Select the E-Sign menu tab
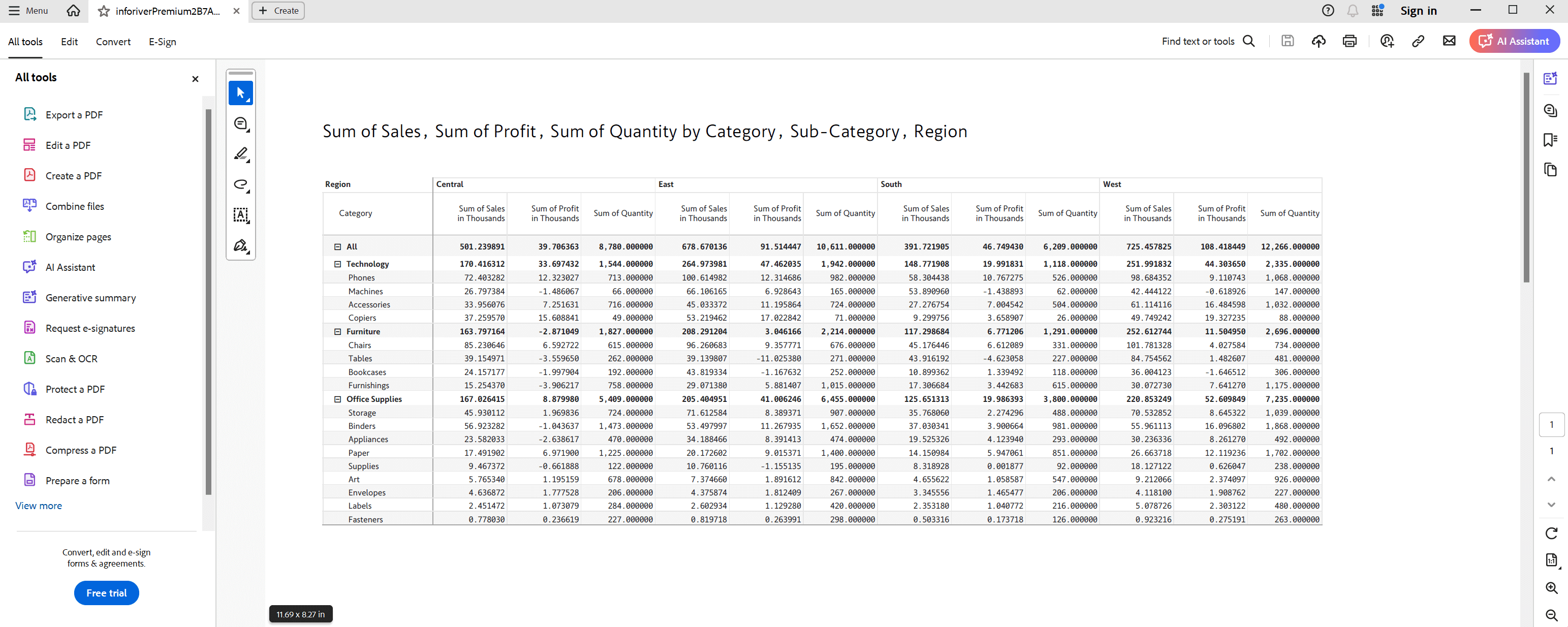 pyautogui.click(x=162, y=42)
